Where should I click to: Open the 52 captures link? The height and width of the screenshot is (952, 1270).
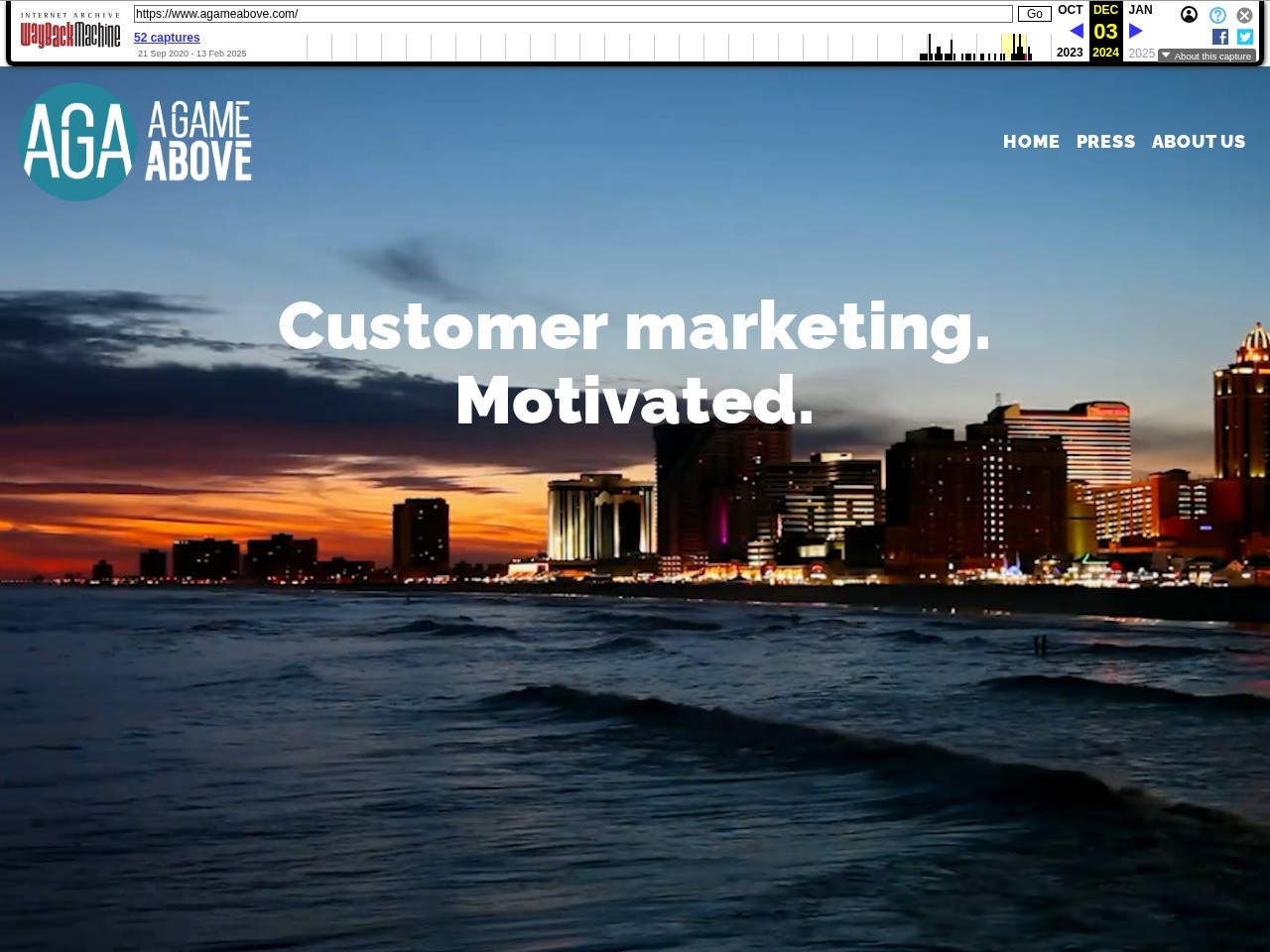tap(167, 38)
